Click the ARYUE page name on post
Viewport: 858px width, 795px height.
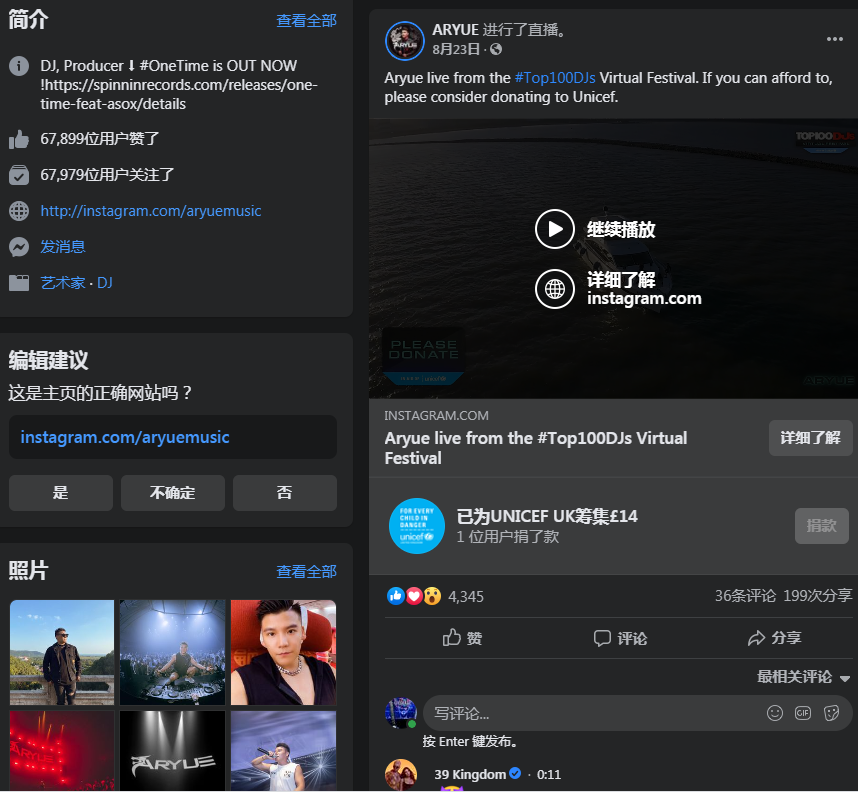pyautogui.click(x=455, y=30)
